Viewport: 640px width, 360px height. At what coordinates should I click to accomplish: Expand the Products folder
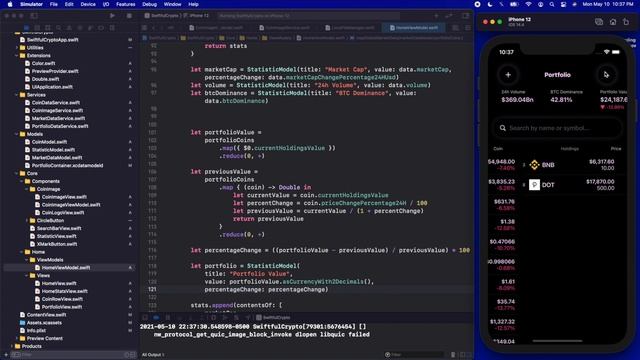click(12, 346)
